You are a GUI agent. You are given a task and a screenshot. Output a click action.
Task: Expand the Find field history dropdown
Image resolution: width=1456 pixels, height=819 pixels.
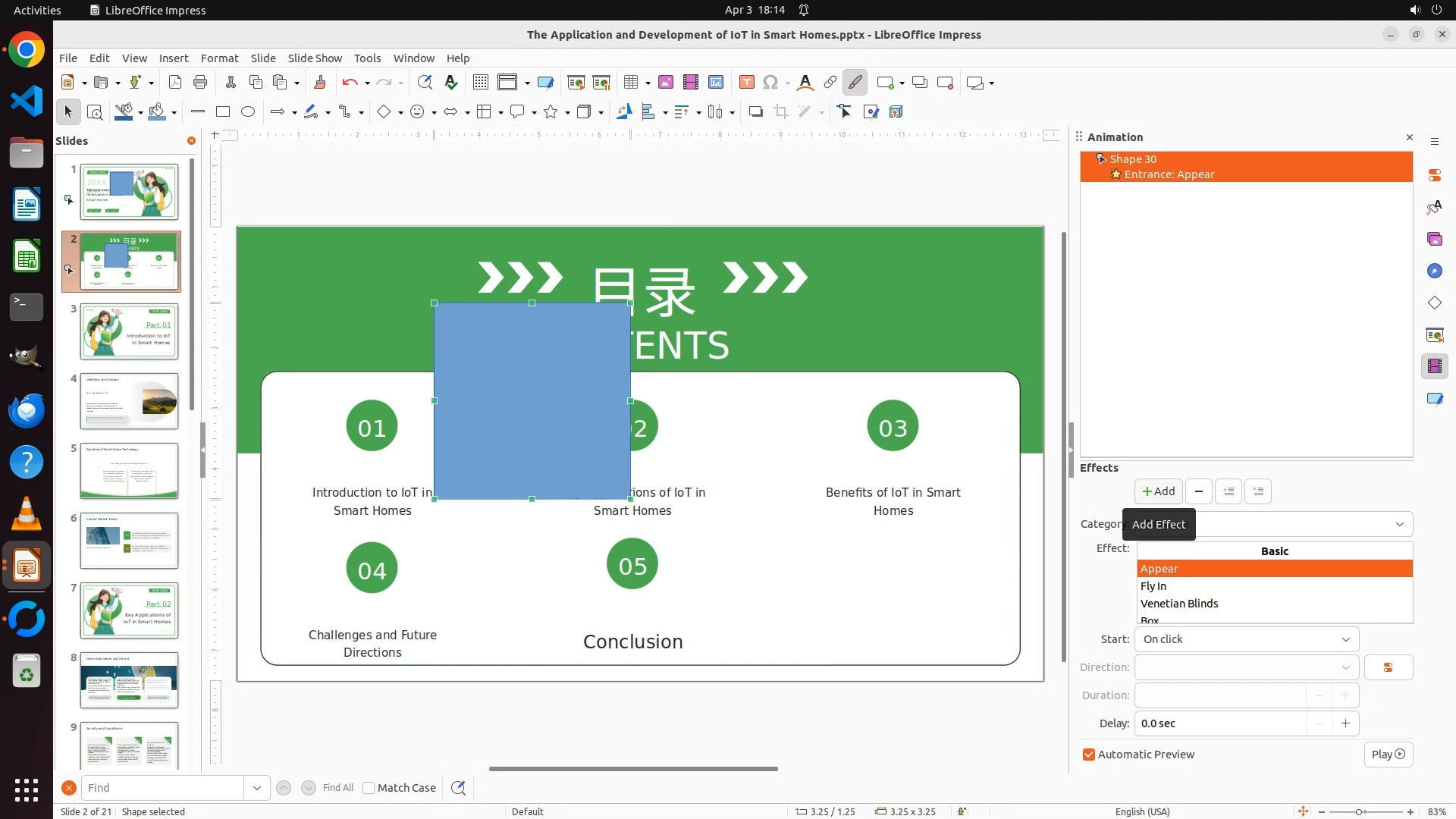click(256, 788)
